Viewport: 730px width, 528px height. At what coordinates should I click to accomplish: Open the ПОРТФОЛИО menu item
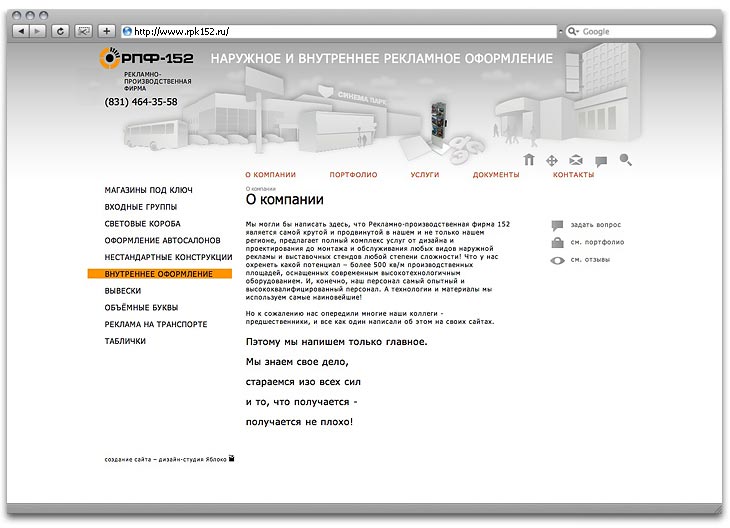353,175
